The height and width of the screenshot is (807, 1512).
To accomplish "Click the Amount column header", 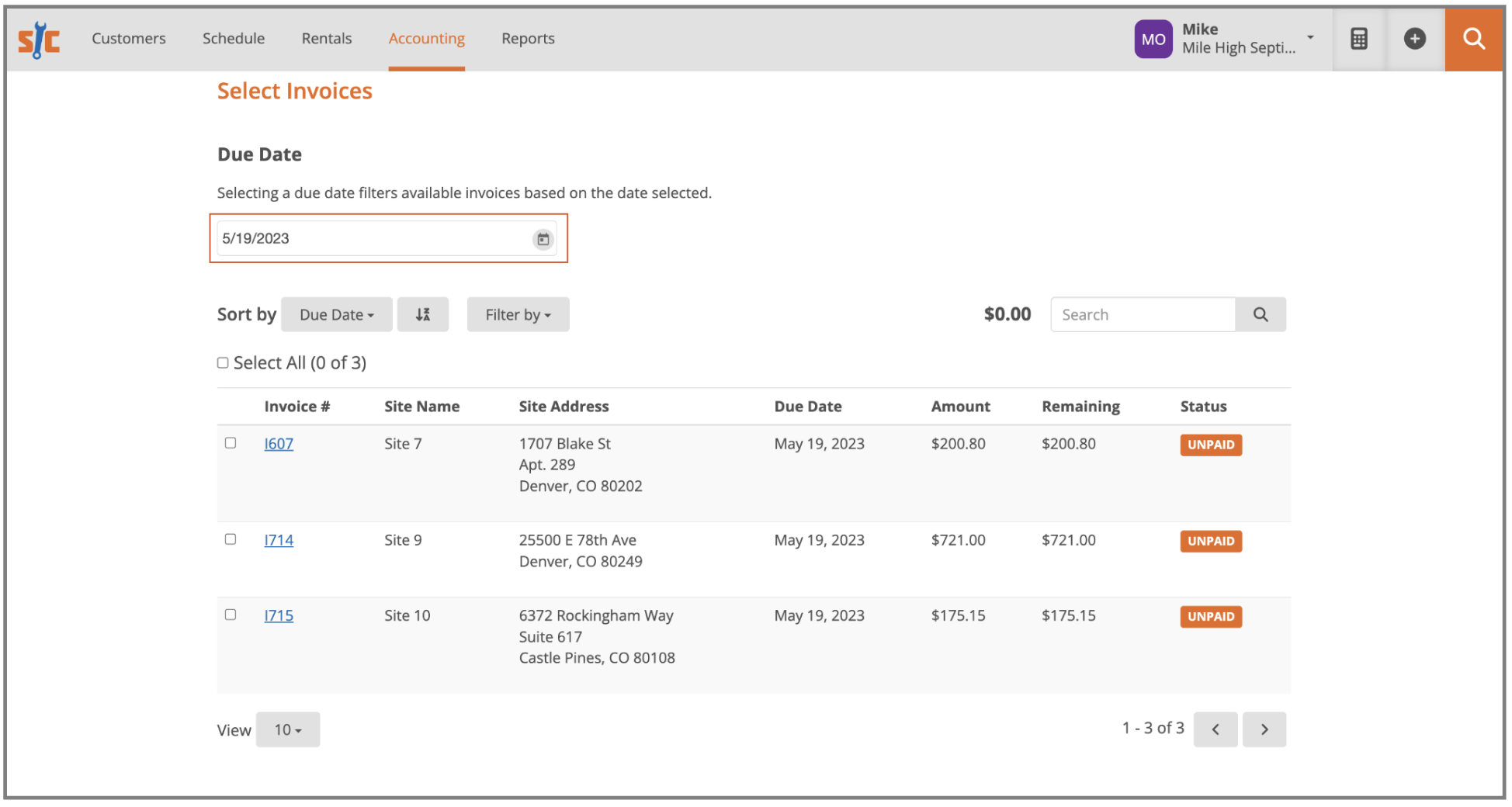I will click(961, 407).
